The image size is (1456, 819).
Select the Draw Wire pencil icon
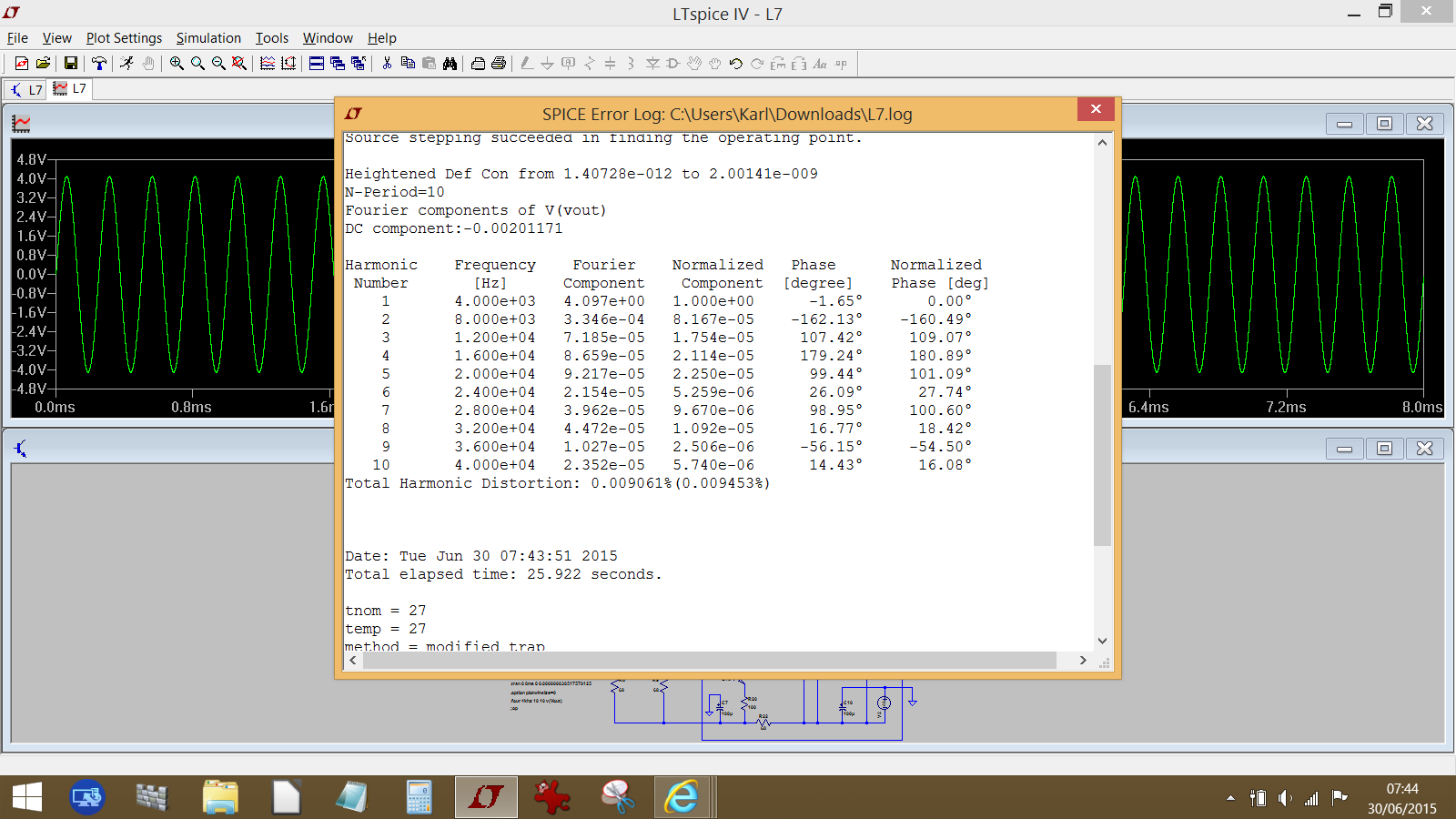[x=527, y=64]
